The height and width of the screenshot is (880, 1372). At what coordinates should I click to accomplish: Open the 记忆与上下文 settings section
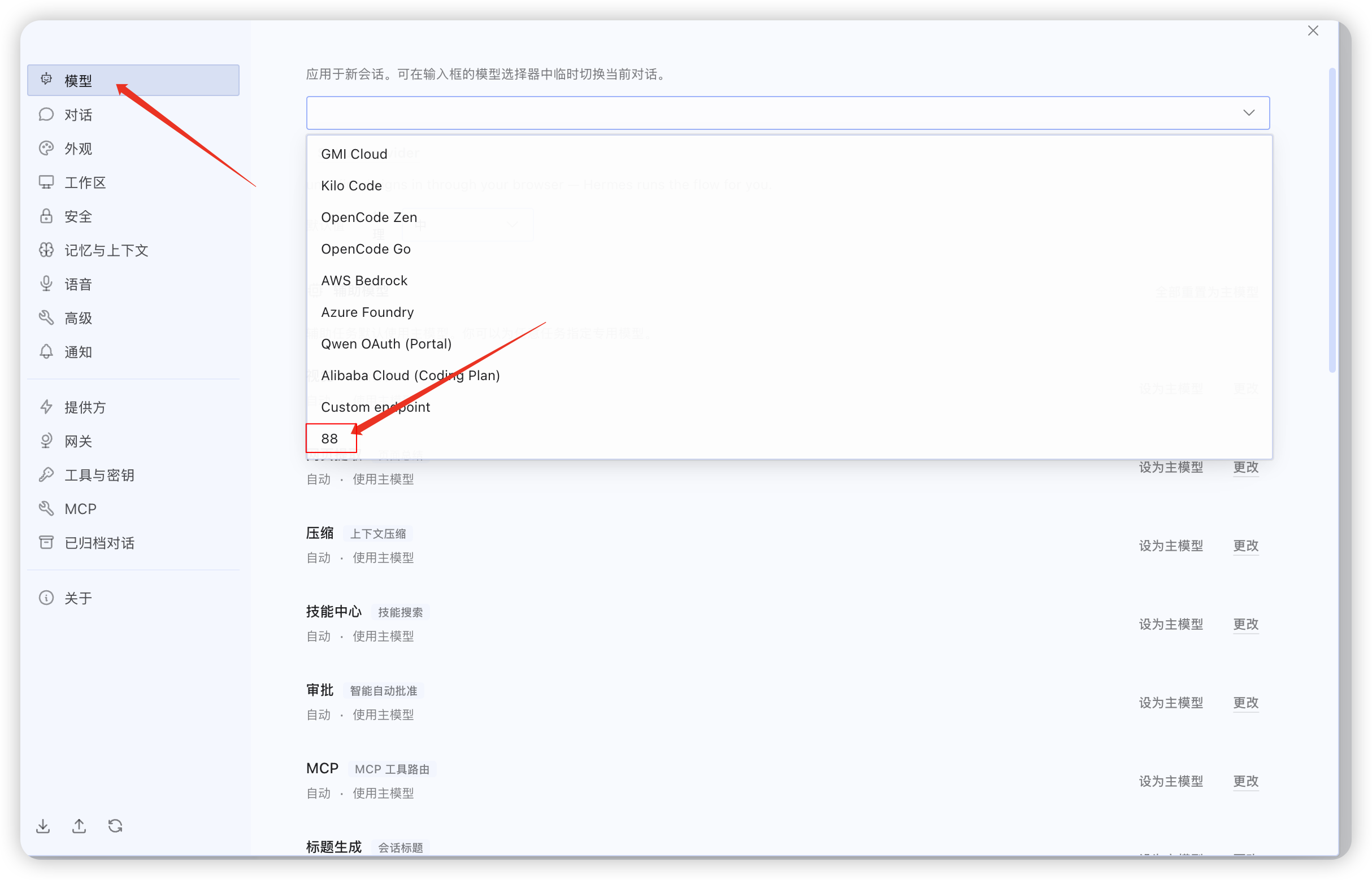(x=133, y=250)
